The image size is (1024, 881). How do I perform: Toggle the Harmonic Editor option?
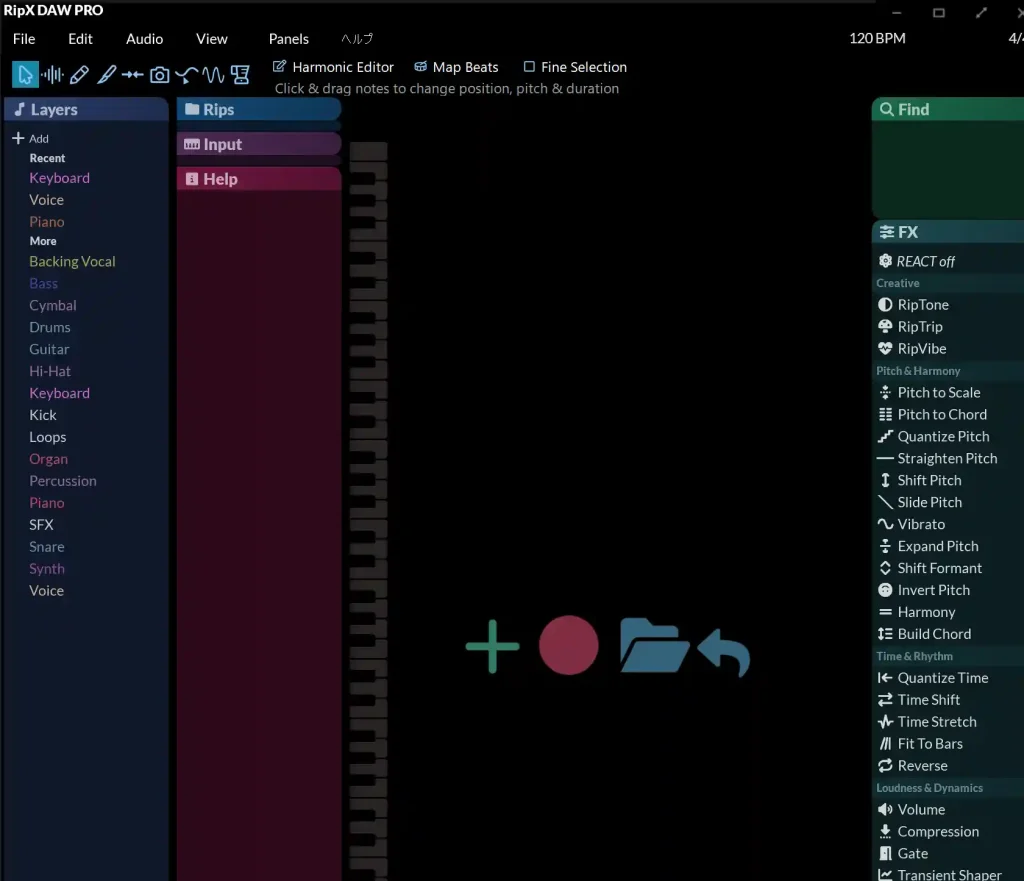point(334,67)
